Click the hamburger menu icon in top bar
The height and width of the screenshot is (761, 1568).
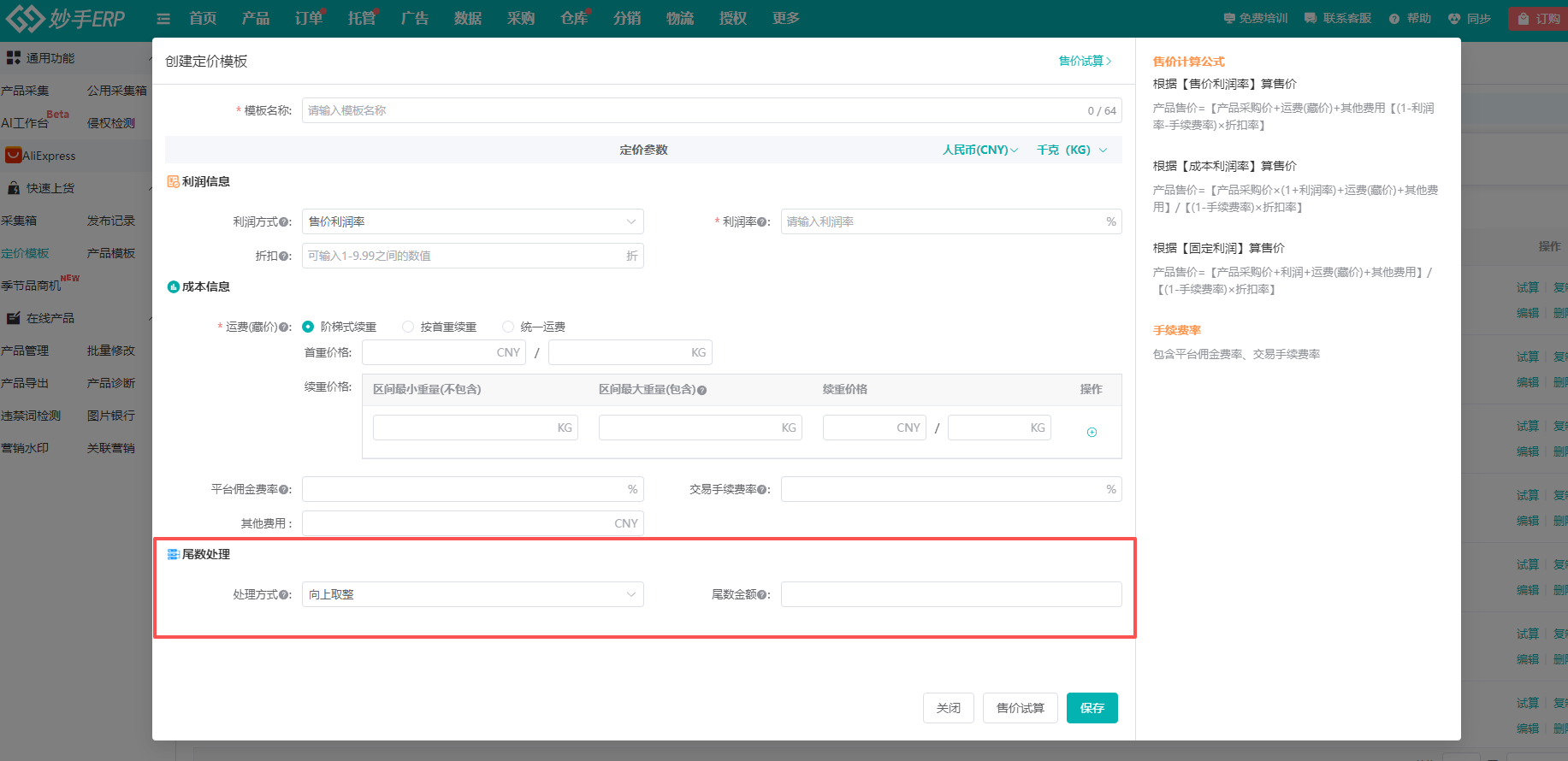163,19
